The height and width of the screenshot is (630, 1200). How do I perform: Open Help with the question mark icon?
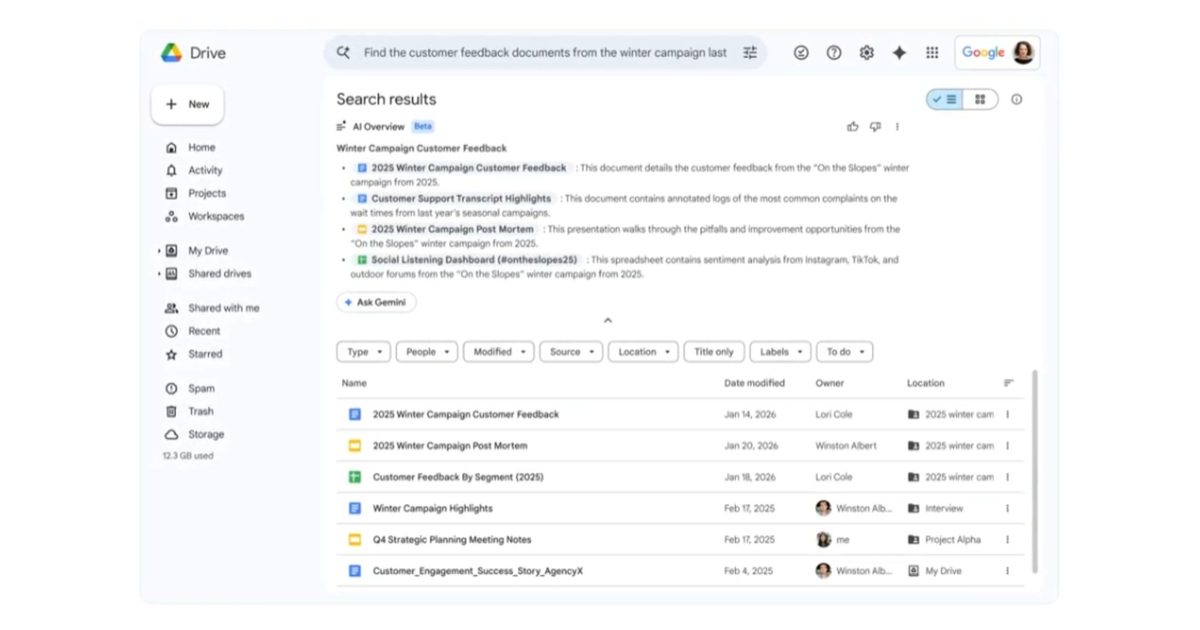[833, 52]
